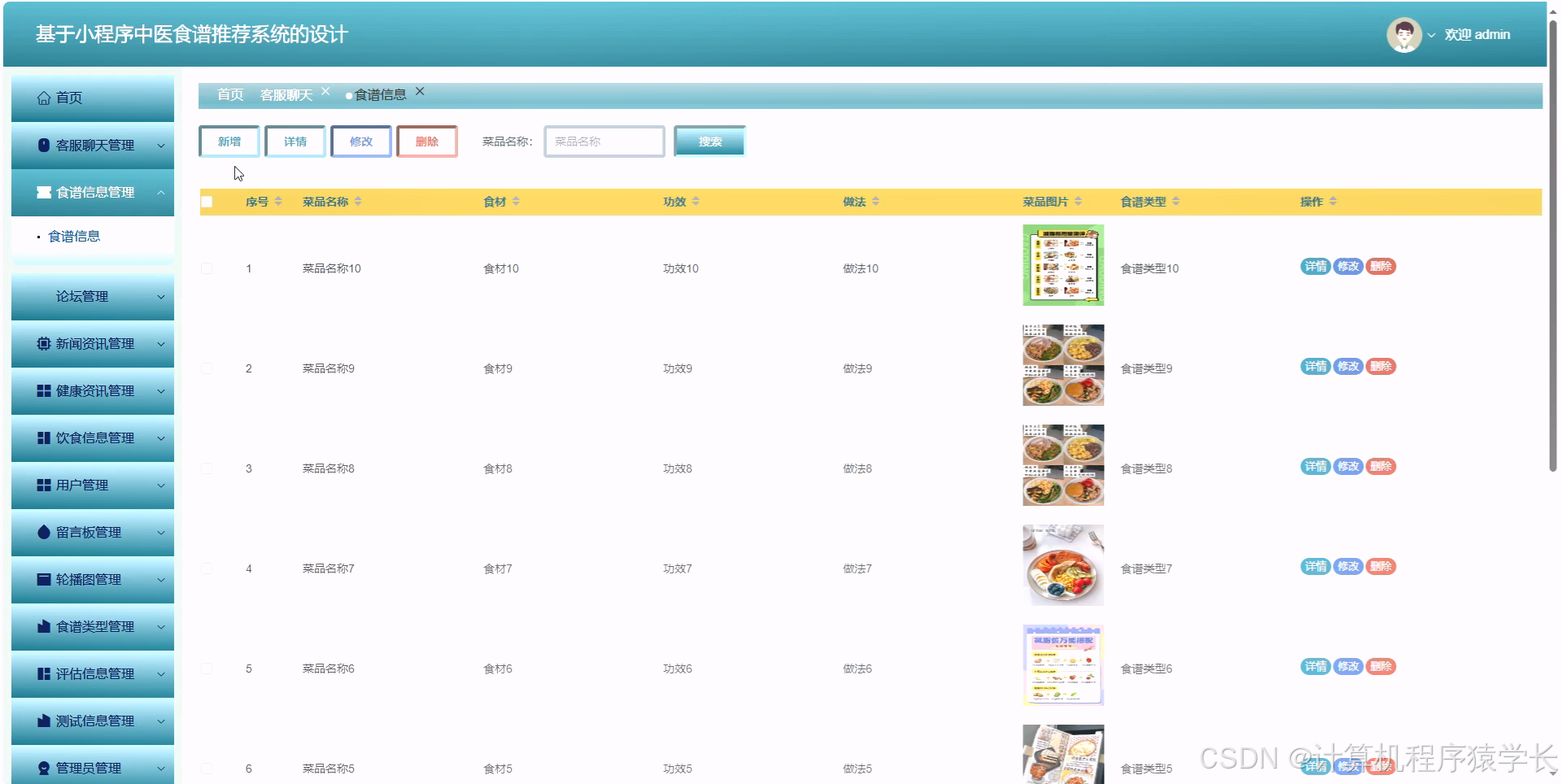The width and height of the screenshot is (1562, 784).
Task: Close the 食谱信息 tab
Action: (x=420, y=92)
